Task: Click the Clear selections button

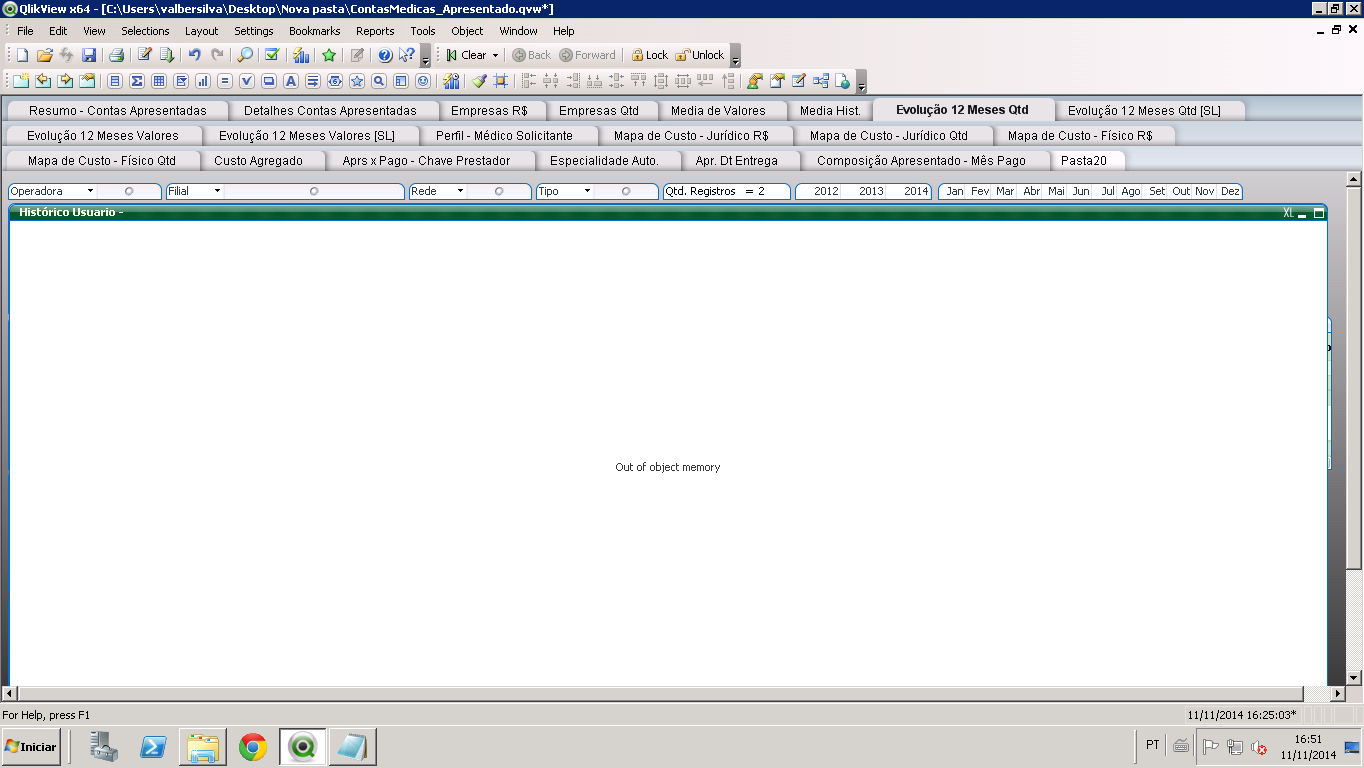Action: coord(466,55)
